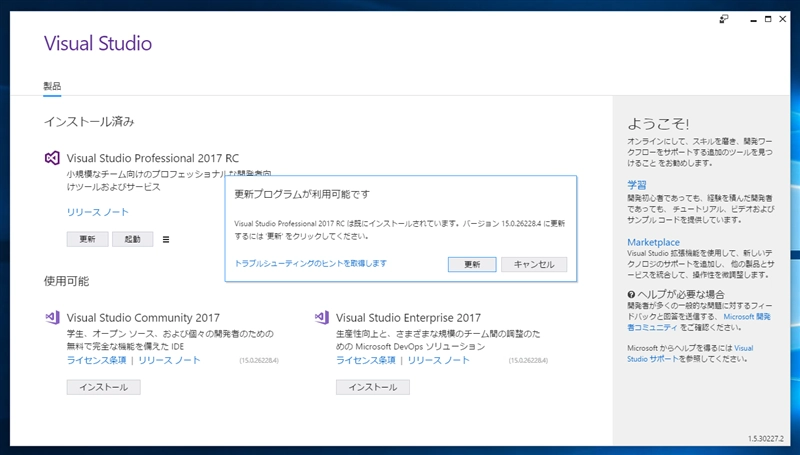Open リリース ノート link for Enterprise 2017

coord(439,360)
